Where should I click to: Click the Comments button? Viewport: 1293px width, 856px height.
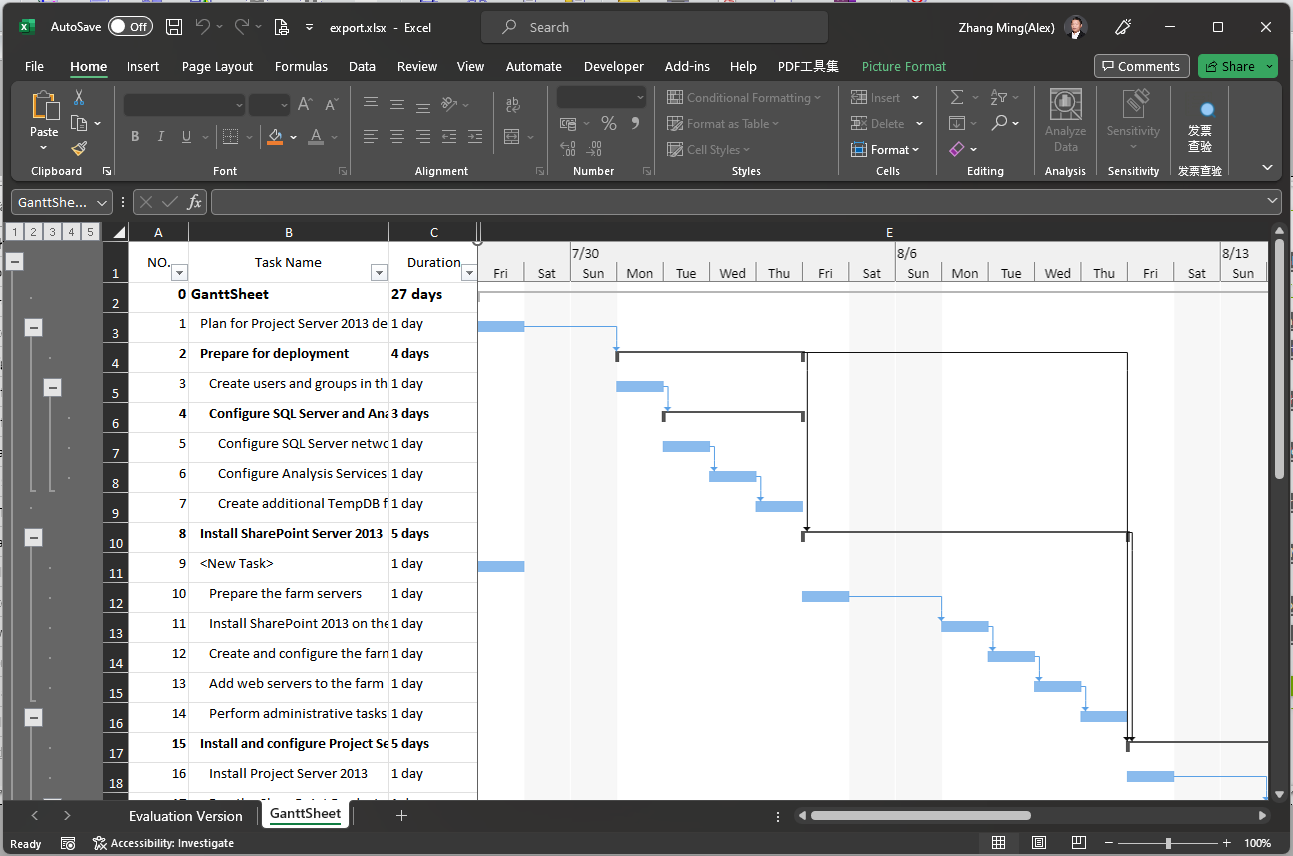(1141, 66)
